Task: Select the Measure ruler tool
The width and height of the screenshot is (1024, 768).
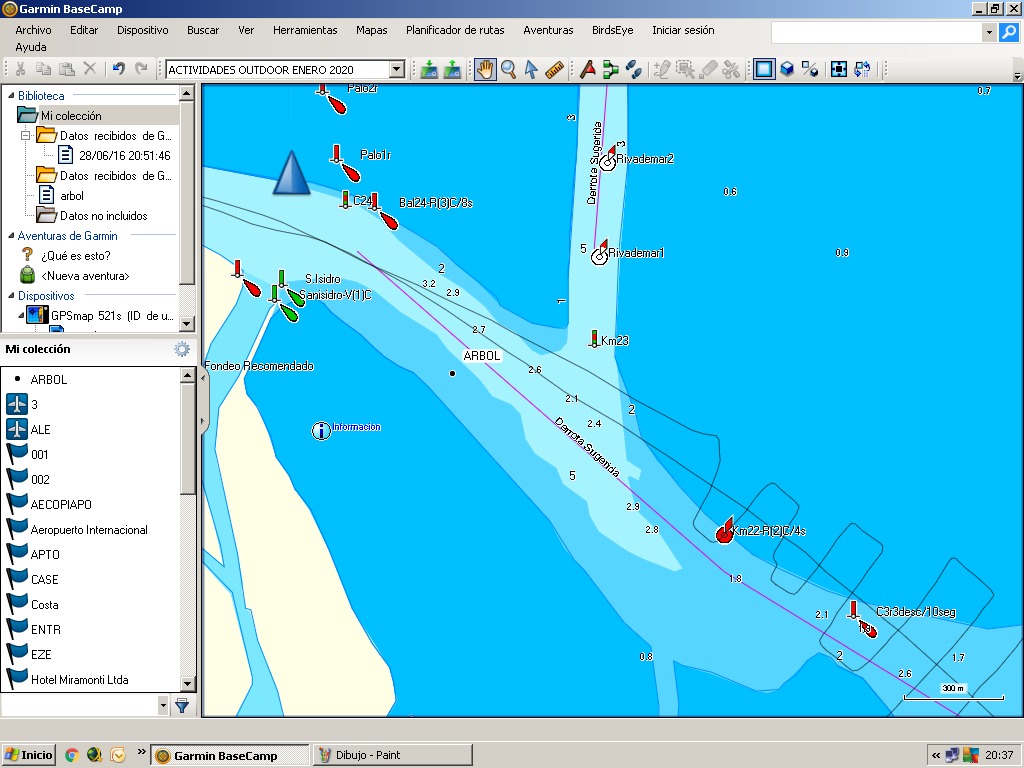Action: coord(554,69)
